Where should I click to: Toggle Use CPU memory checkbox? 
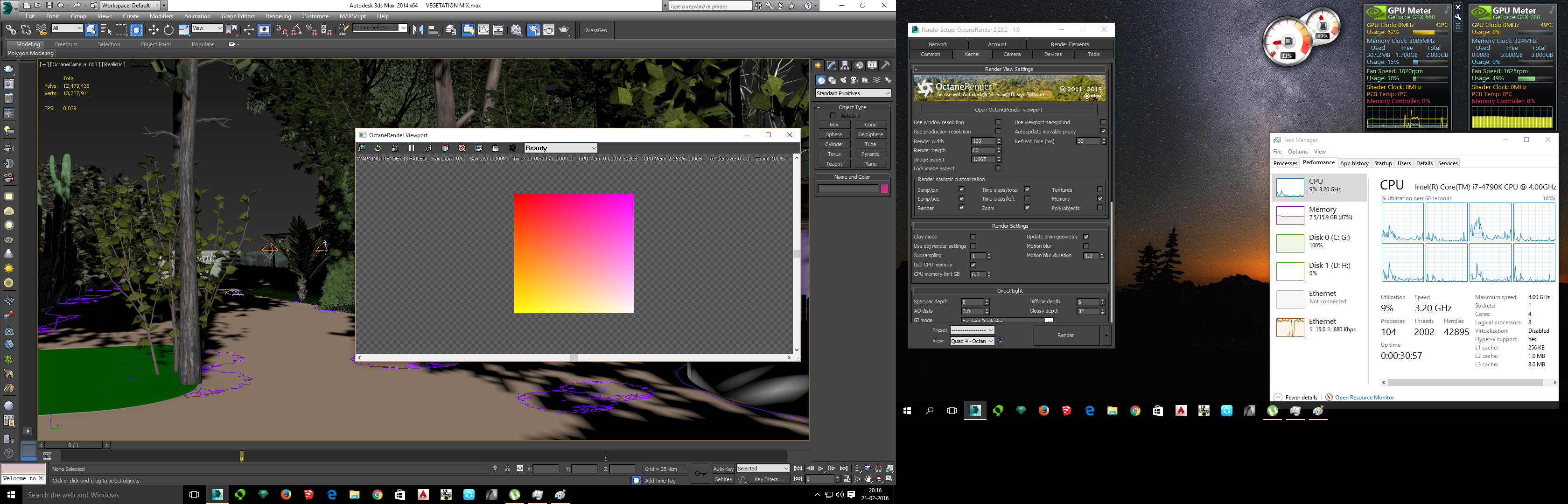[x=973, y=265]
